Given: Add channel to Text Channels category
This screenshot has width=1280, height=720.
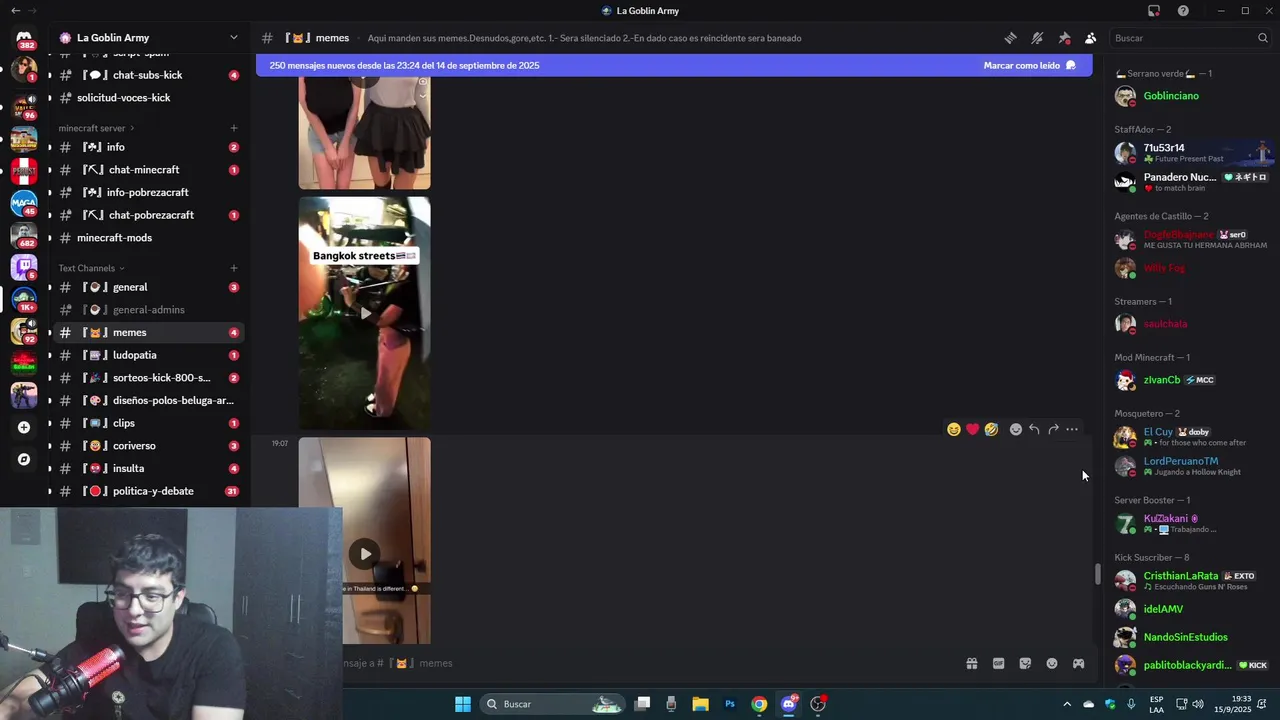Looking at the screenshot, I should (234, 268).
